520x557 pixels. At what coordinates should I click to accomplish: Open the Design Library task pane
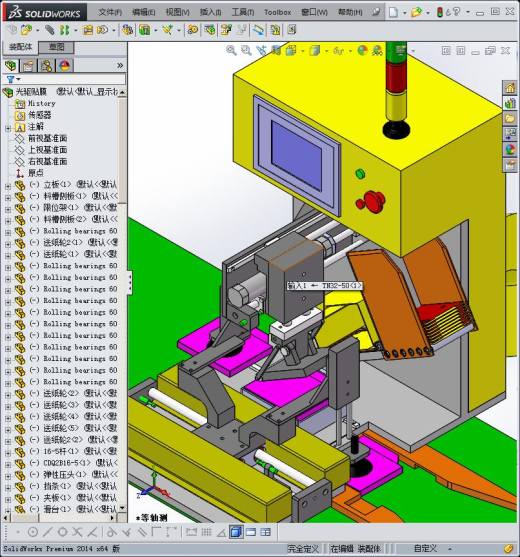pos(510,103)
